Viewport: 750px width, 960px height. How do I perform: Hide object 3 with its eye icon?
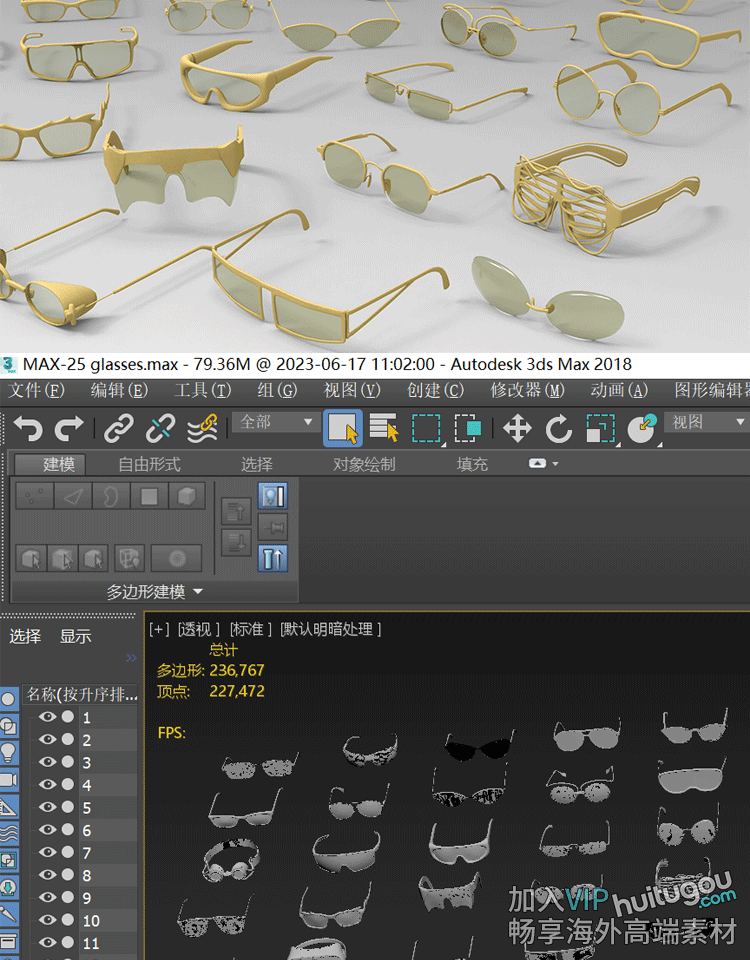(x=47, y=763)
